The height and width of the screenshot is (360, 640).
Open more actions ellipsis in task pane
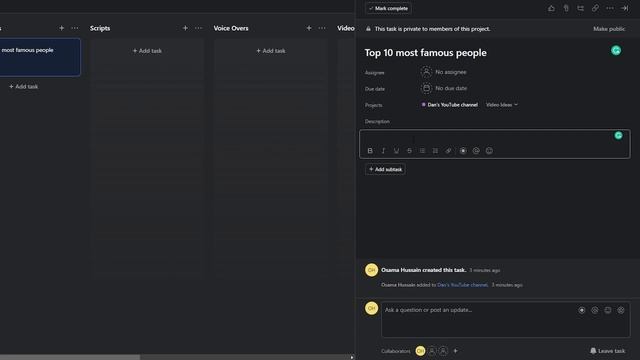click(610, 8)
